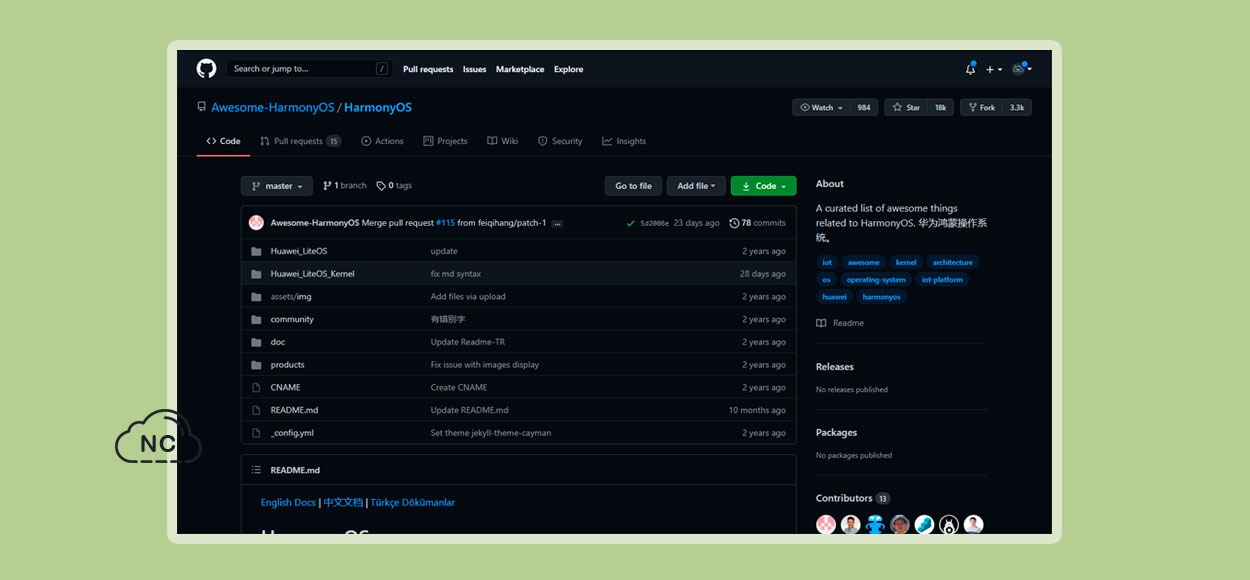Viewport: 1250px width, 580px height.
Task: Open Issues in top navigation
Action: (474, 69)
